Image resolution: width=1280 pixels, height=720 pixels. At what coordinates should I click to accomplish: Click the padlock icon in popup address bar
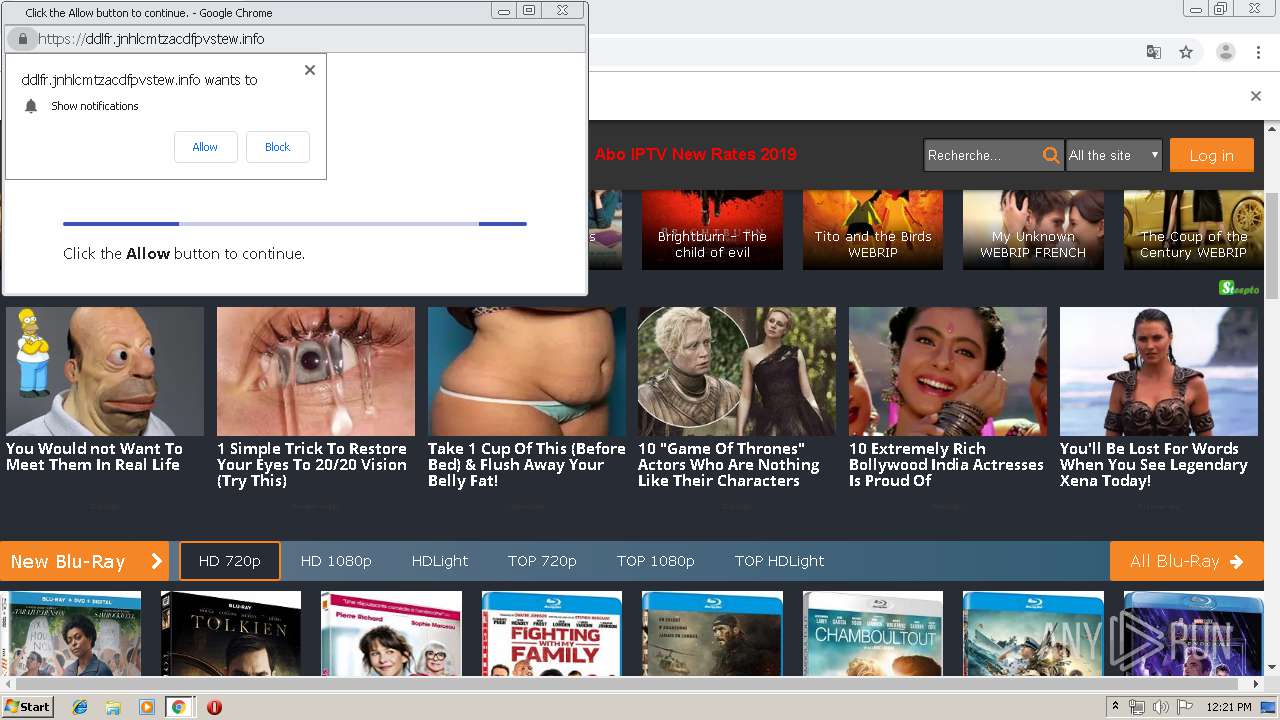(x=22, y=39)
